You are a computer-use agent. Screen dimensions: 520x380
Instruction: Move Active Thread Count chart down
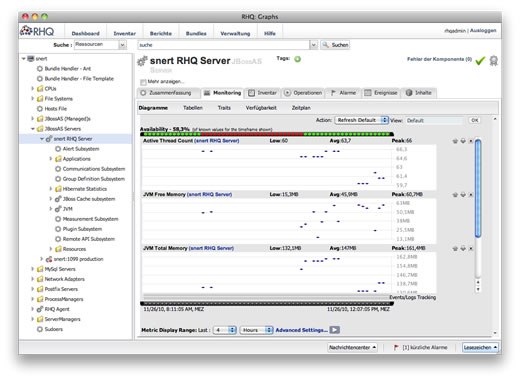click(x=463, y=141)
